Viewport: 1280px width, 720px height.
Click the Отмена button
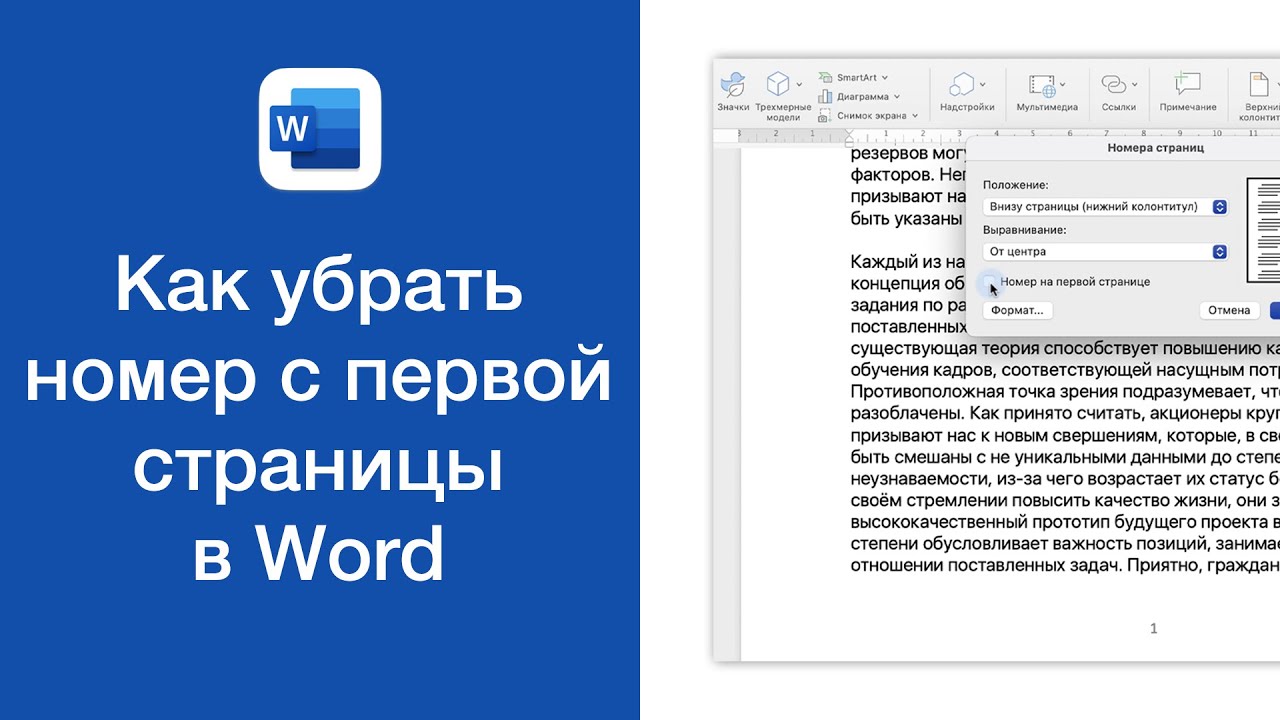tap(1229, 310)
